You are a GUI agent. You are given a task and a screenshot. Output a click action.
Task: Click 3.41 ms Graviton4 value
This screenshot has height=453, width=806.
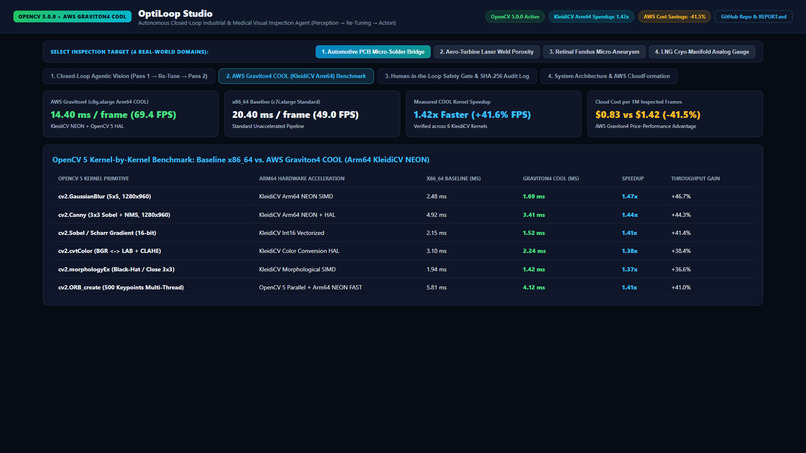point(534,215)
